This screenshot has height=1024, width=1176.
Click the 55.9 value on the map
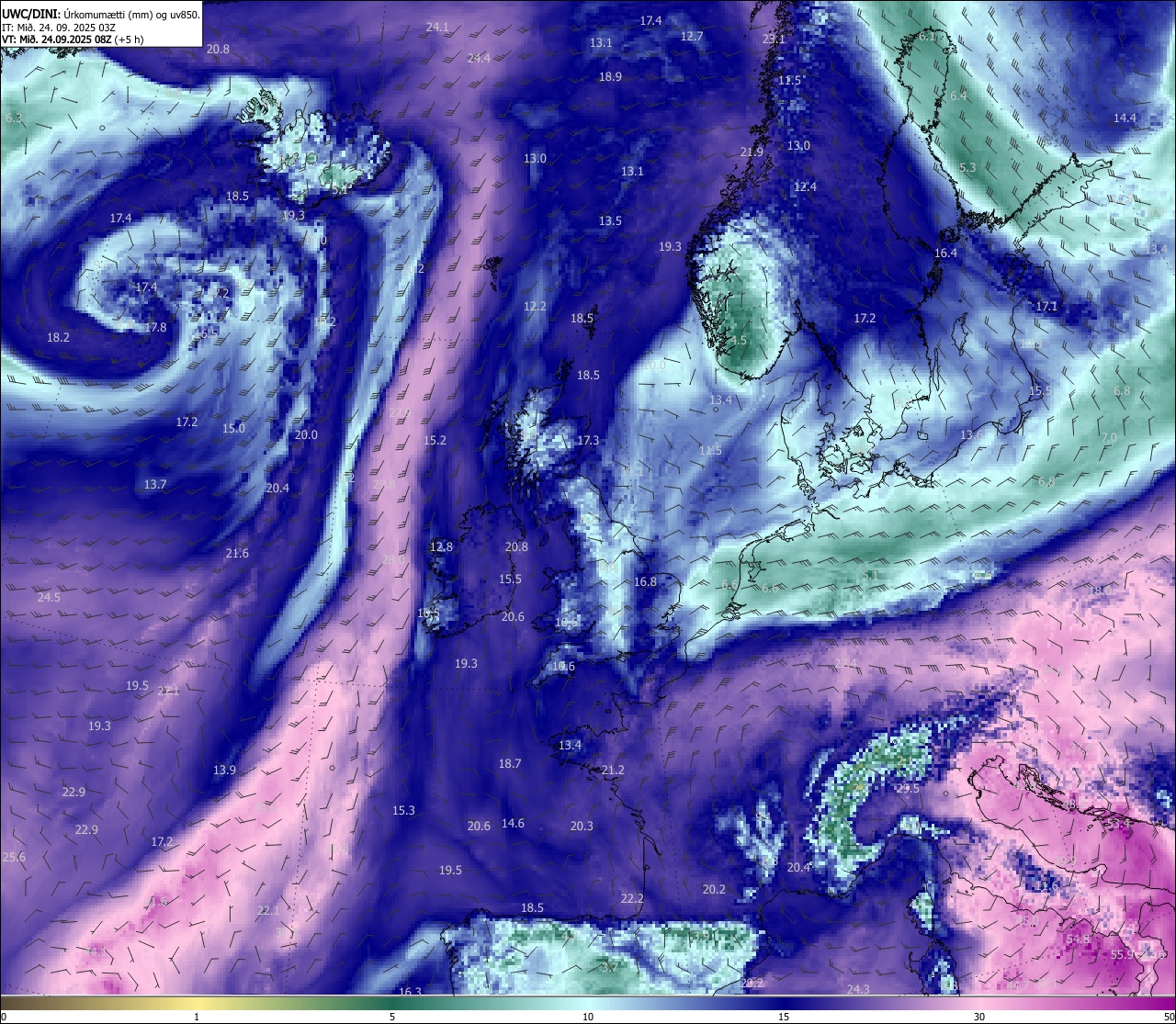point(1123,955)
